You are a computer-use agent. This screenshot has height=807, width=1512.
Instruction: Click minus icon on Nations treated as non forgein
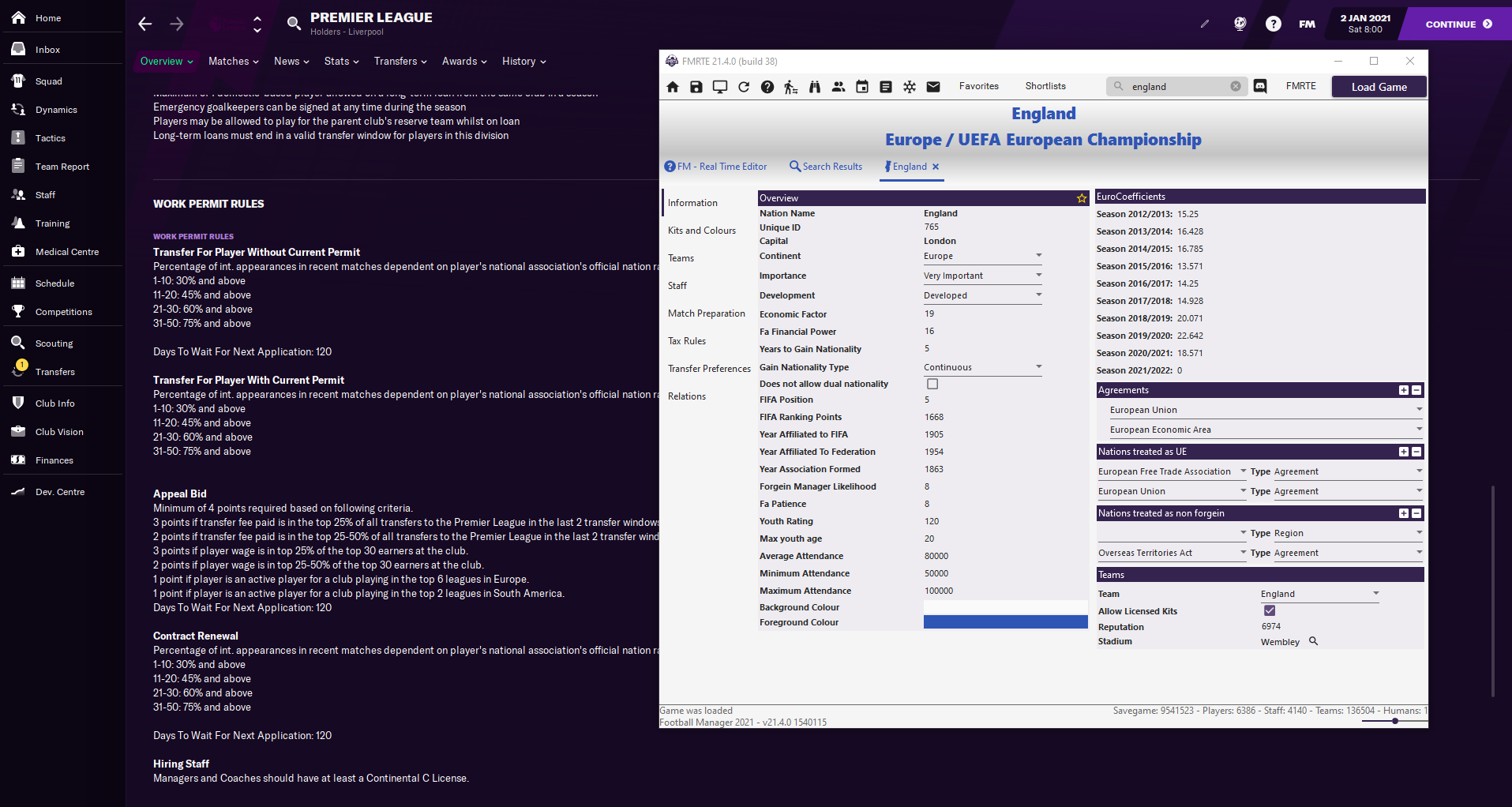1416,513
